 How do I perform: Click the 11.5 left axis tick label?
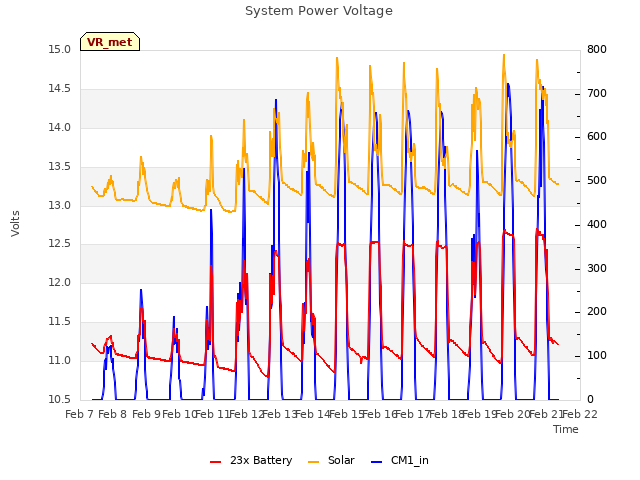click(60, 322)
